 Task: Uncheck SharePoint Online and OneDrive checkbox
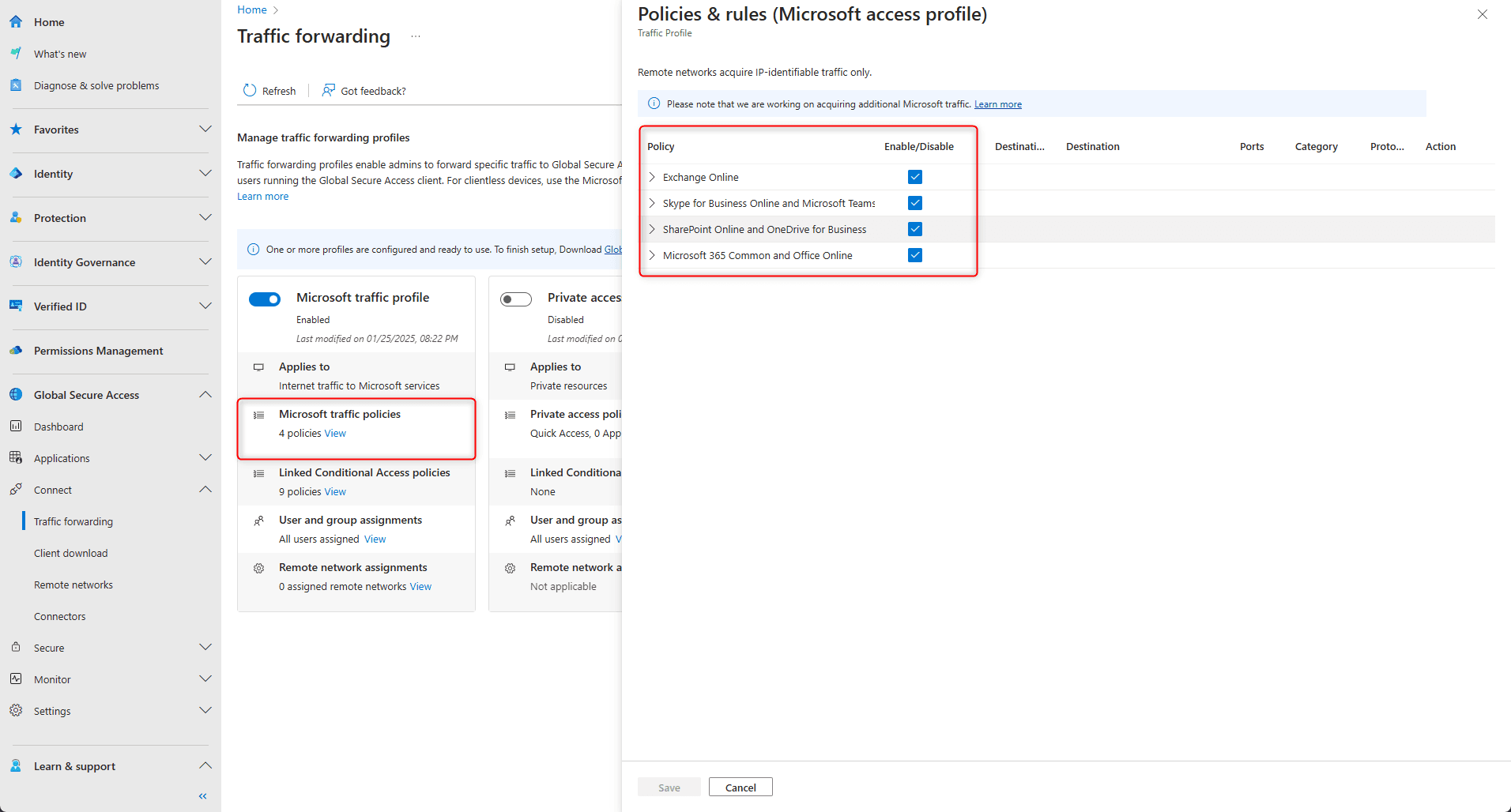click(915, 229)
